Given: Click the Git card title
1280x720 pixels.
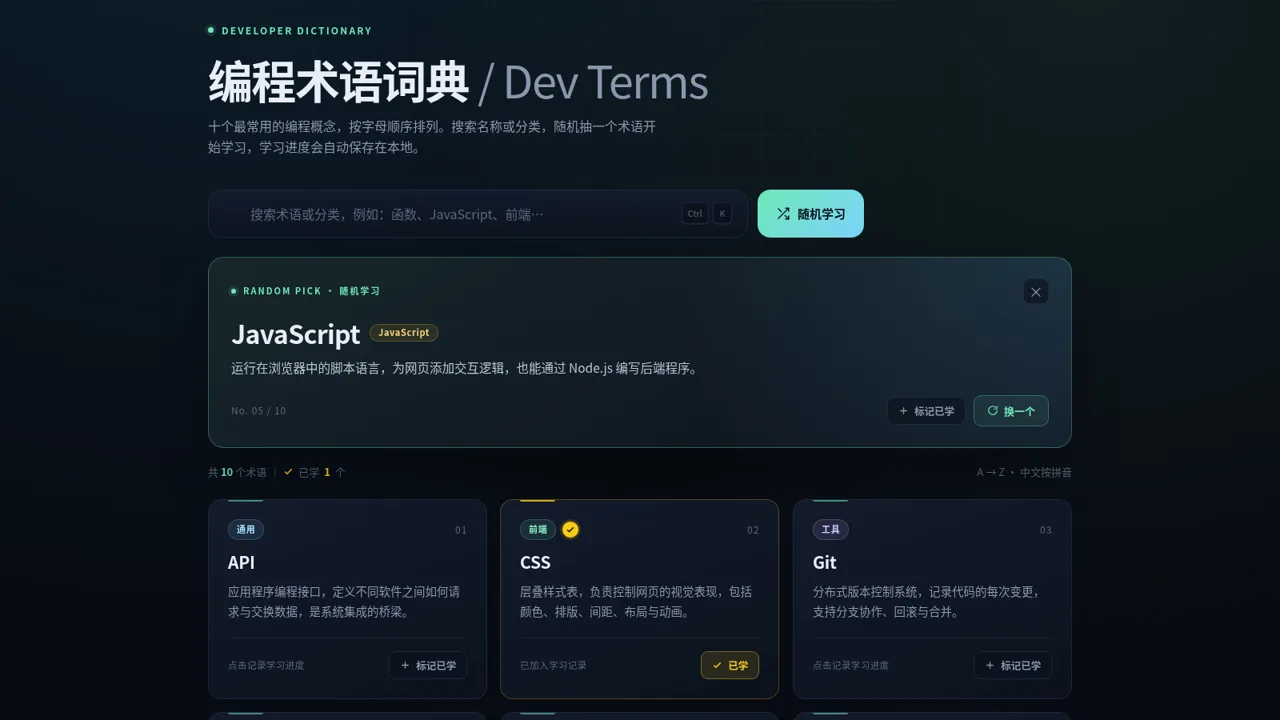Looking at the screenshot, I should [x=825, y=562].
